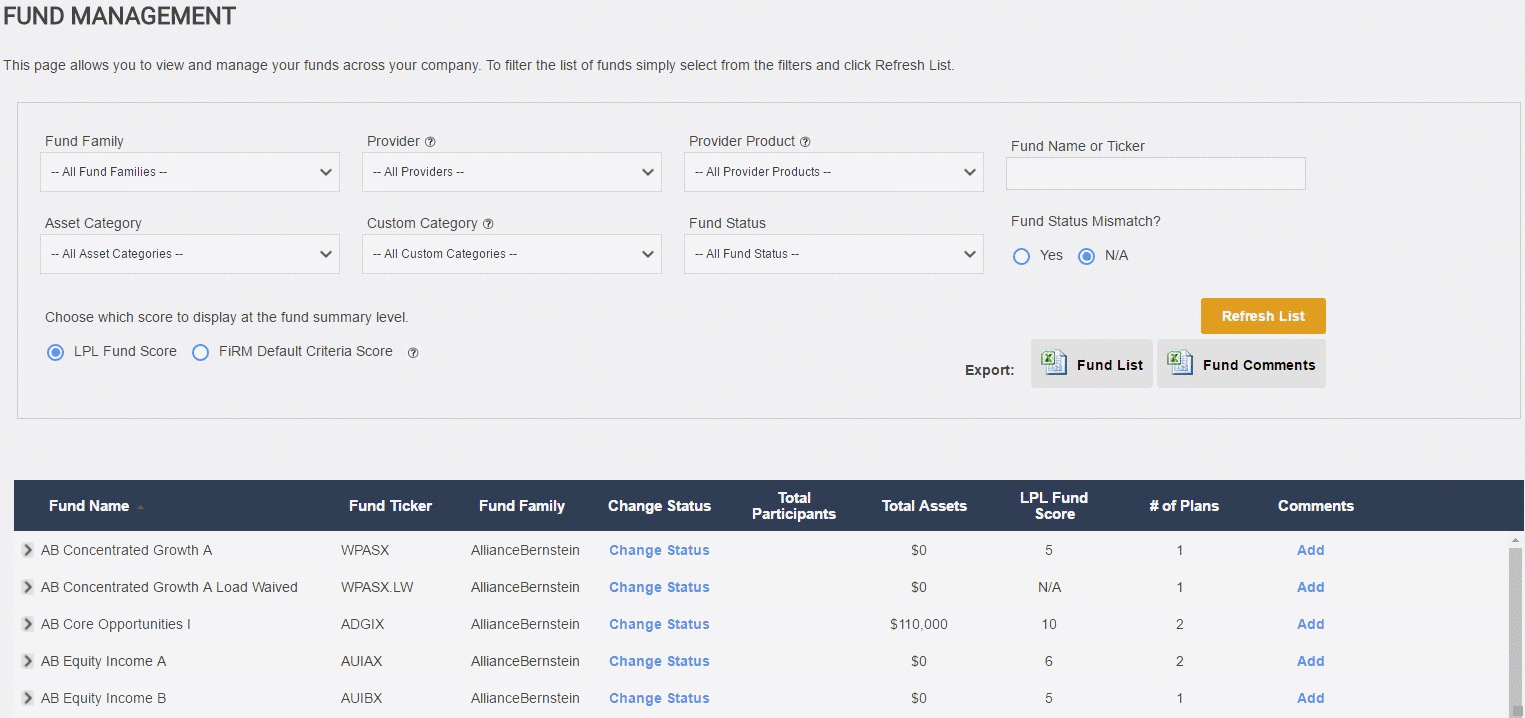Click the Excel icon on Fund List export
1525x718 pixels.
point(1053,363)
